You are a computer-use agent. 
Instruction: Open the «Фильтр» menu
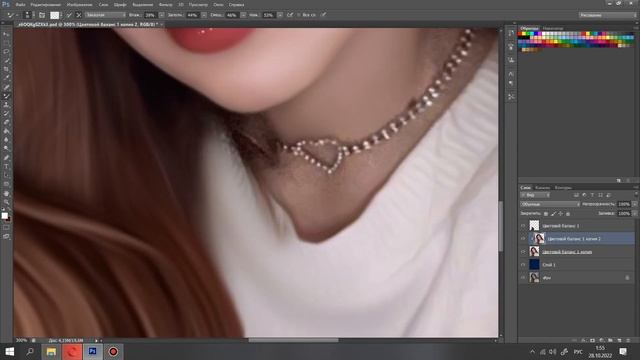pos(165,4)
